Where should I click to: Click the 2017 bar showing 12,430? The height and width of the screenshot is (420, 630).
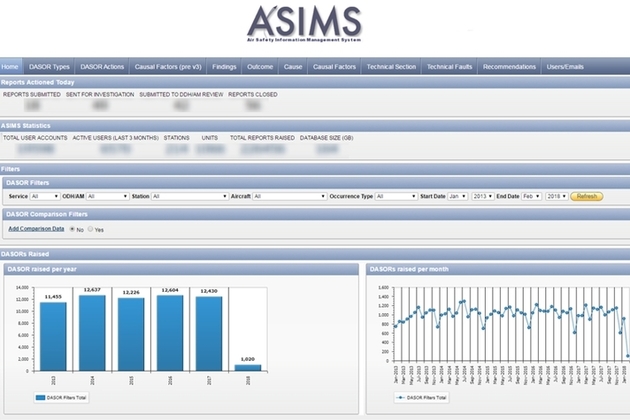point(209,334)
